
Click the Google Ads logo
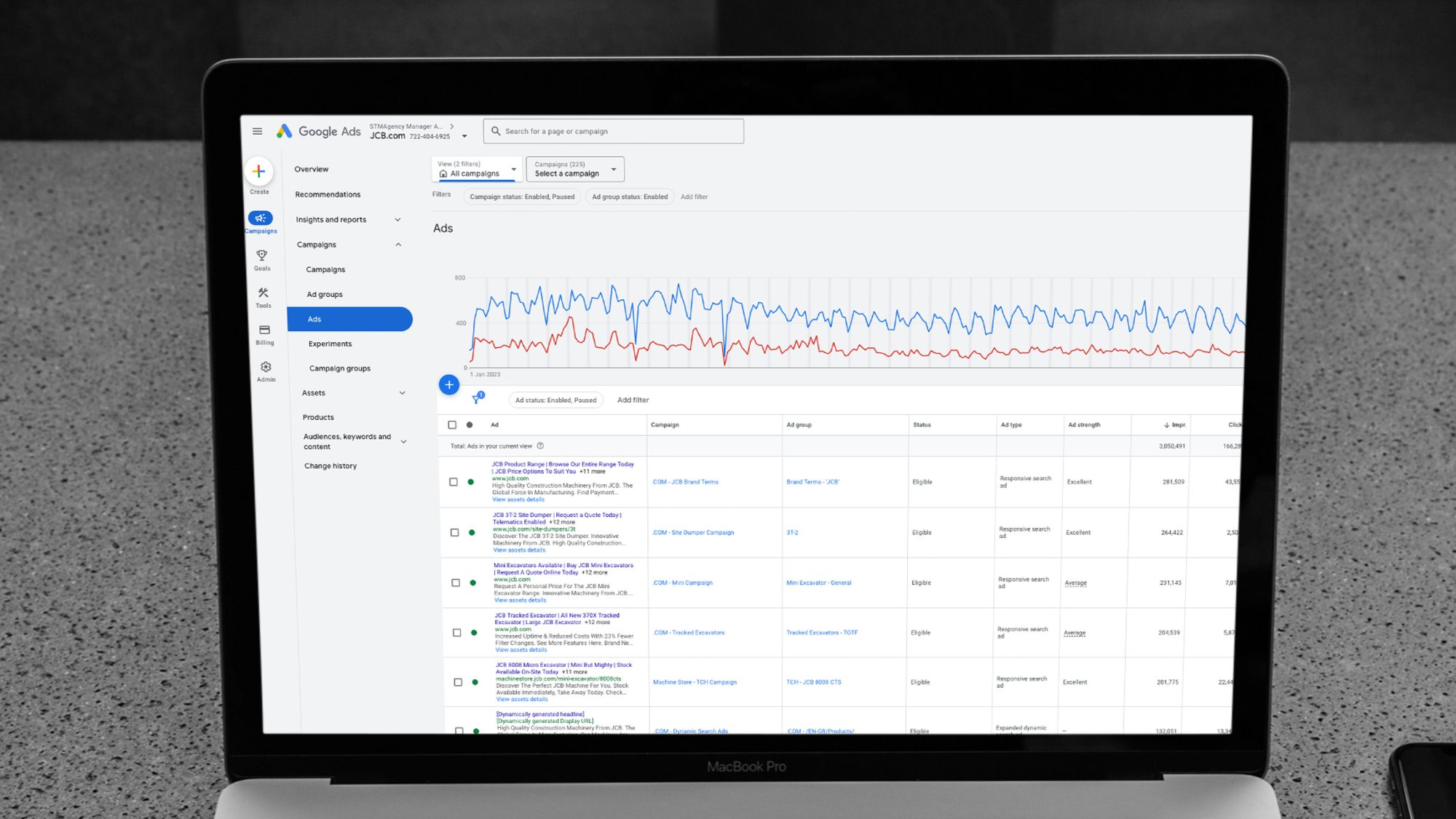(x=318, y=131)
